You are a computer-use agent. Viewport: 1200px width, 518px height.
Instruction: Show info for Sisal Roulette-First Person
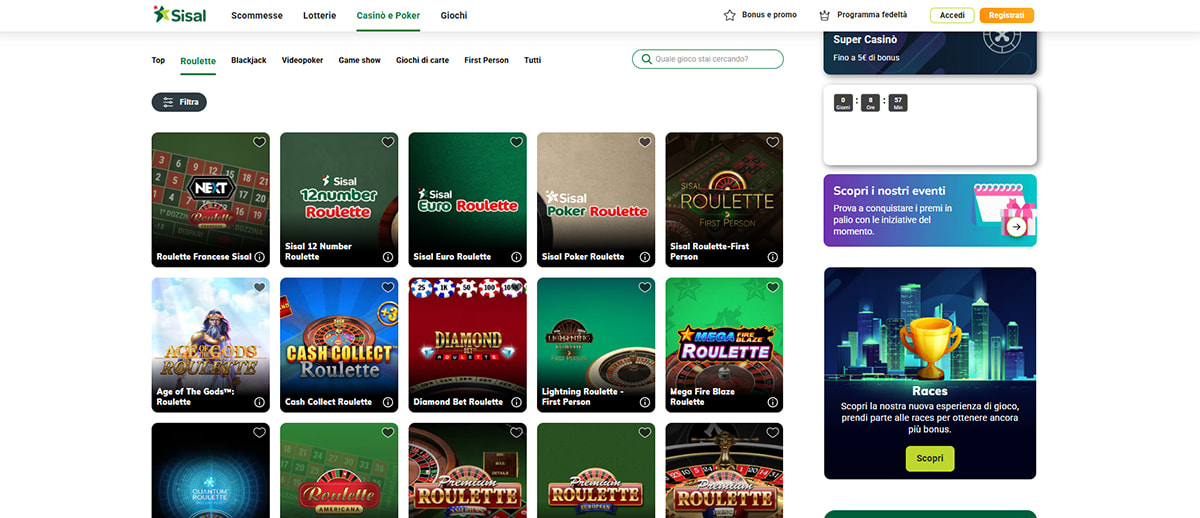point(773,257)
